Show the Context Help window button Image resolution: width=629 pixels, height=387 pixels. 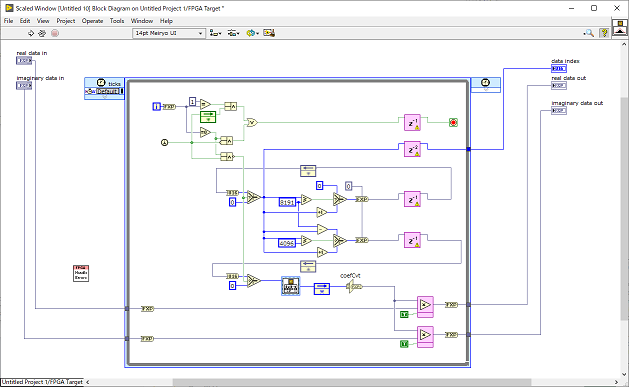tap(604, 33)
